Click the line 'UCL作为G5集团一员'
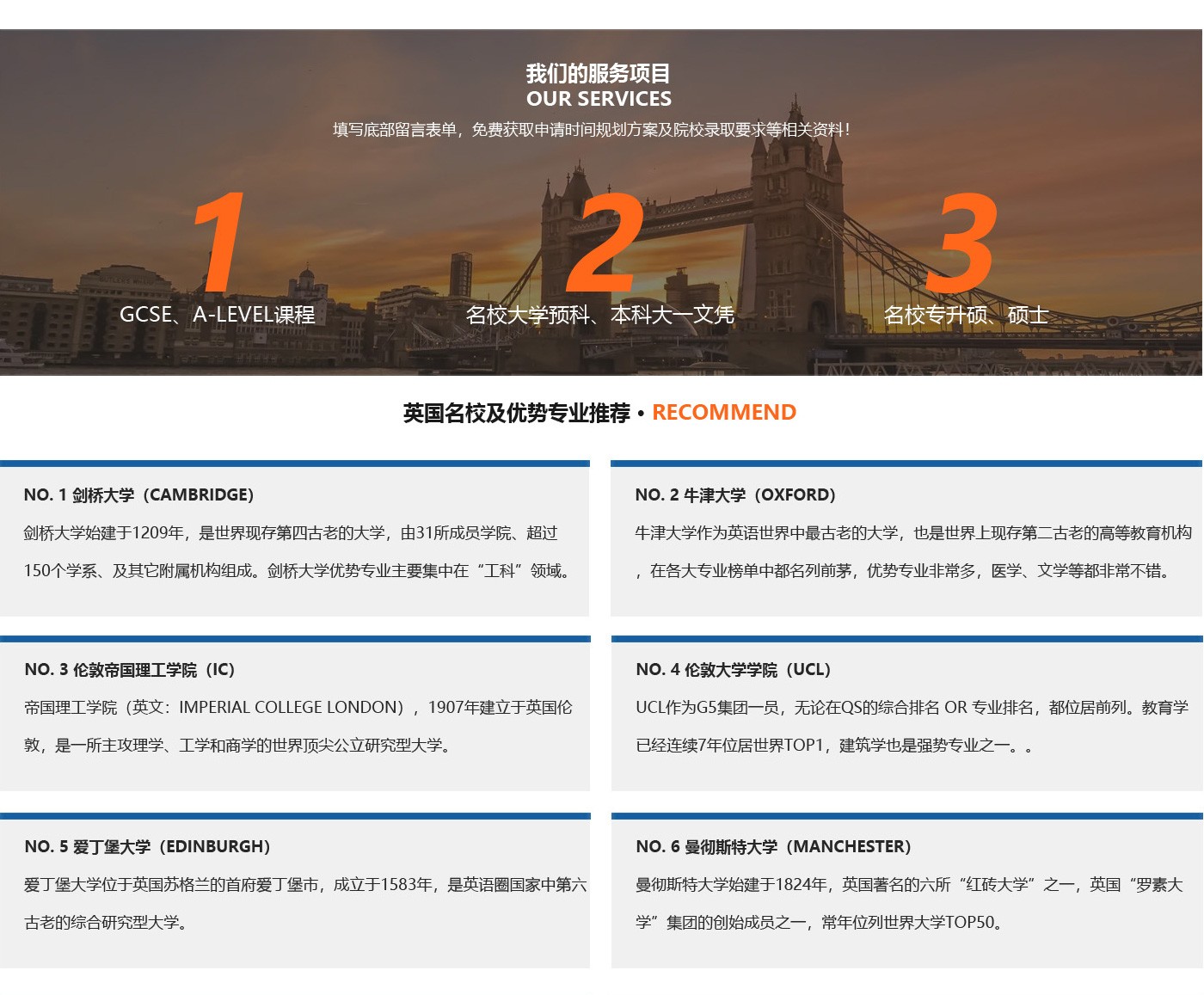 912,708
